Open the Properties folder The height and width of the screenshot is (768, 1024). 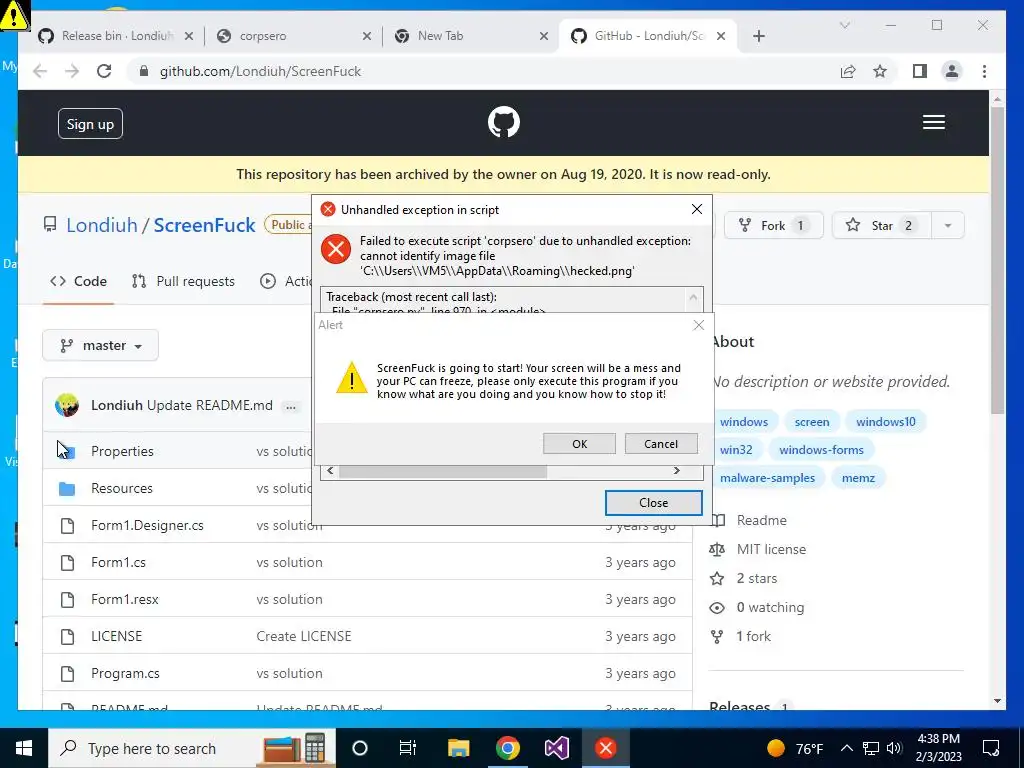[x=122, y=451]
